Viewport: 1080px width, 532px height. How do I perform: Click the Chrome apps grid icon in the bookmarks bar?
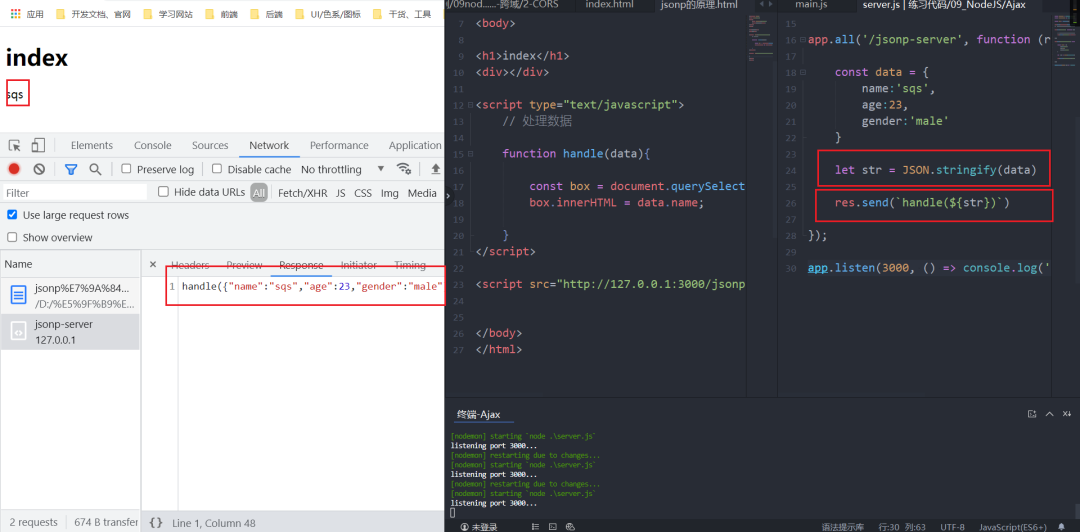(15, 14)
